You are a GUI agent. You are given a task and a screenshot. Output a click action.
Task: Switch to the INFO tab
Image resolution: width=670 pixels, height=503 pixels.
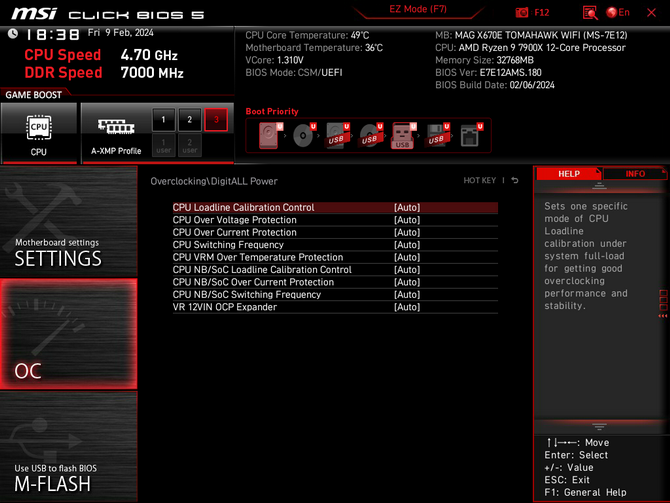(635, 174)
